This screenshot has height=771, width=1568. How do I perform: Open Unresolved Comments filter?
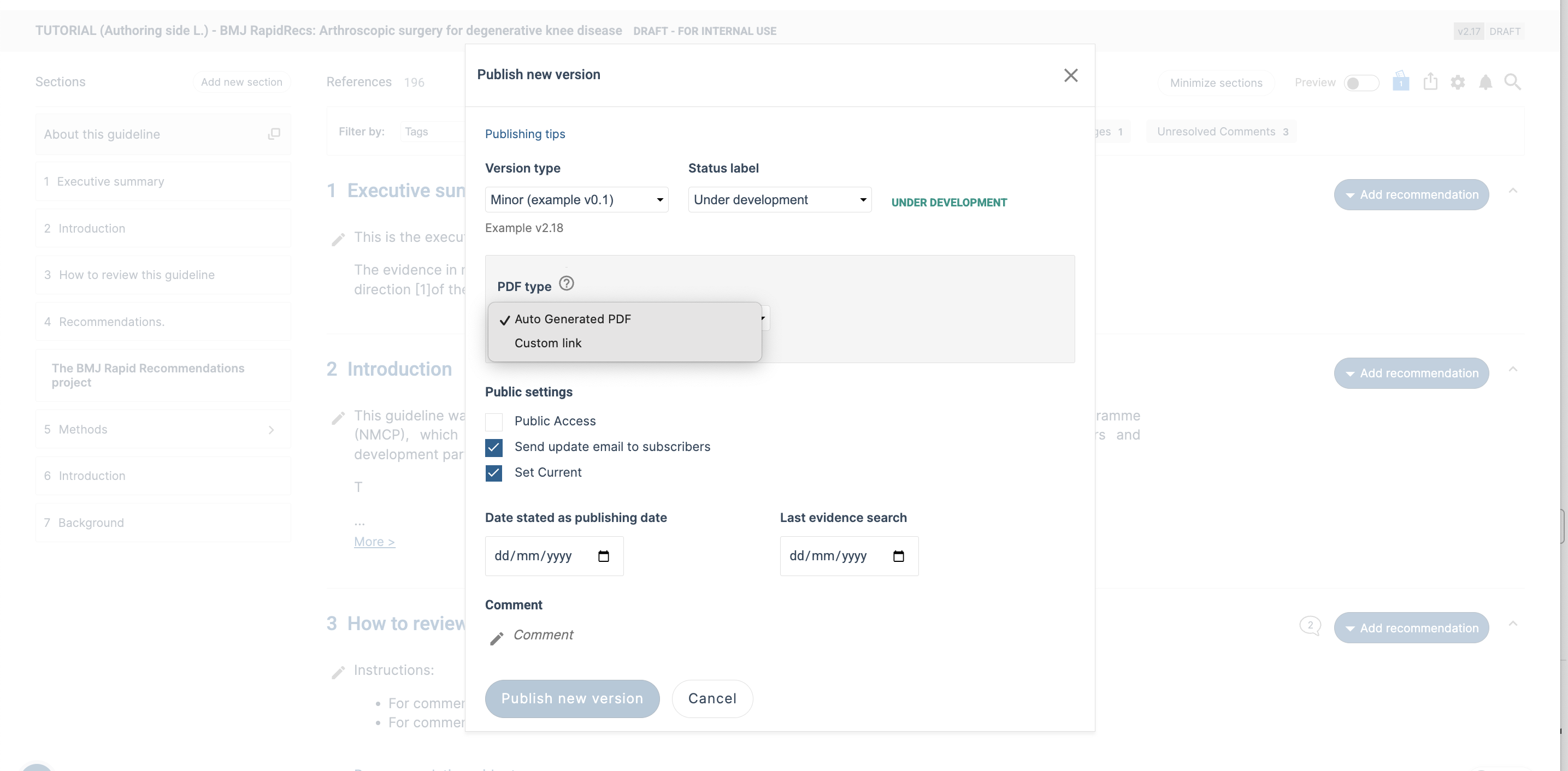(x=1221, y=132)
